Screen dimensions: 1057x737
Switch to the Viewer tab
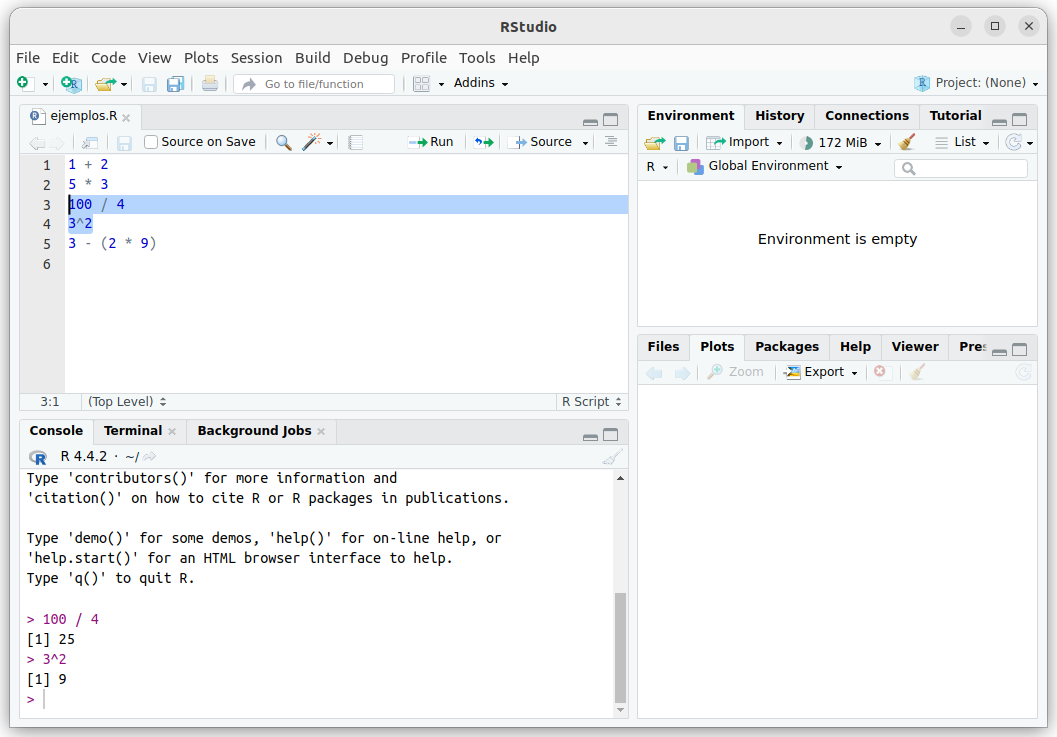915,347
